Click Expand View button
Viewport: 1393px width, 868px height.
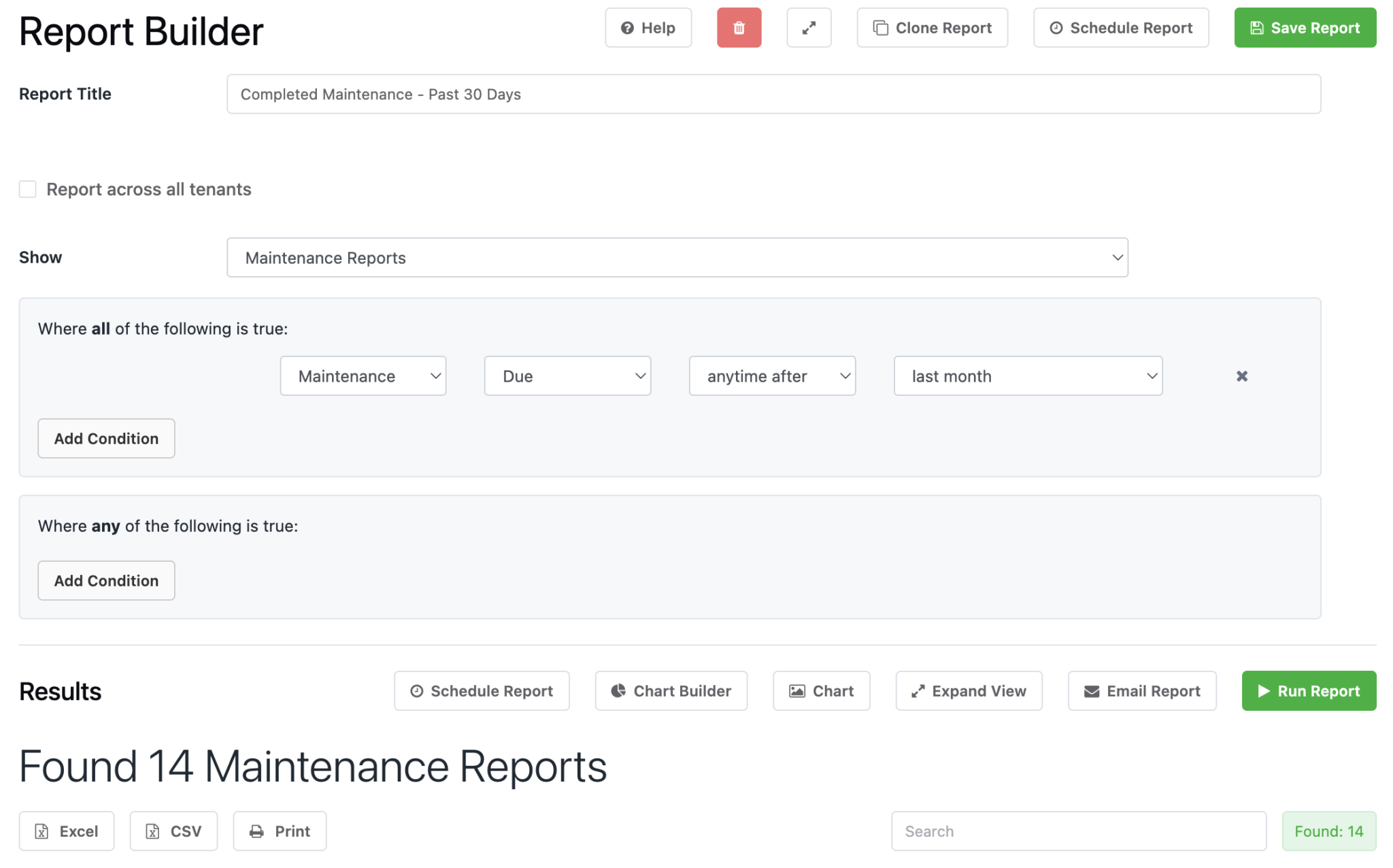click(969, 690)
